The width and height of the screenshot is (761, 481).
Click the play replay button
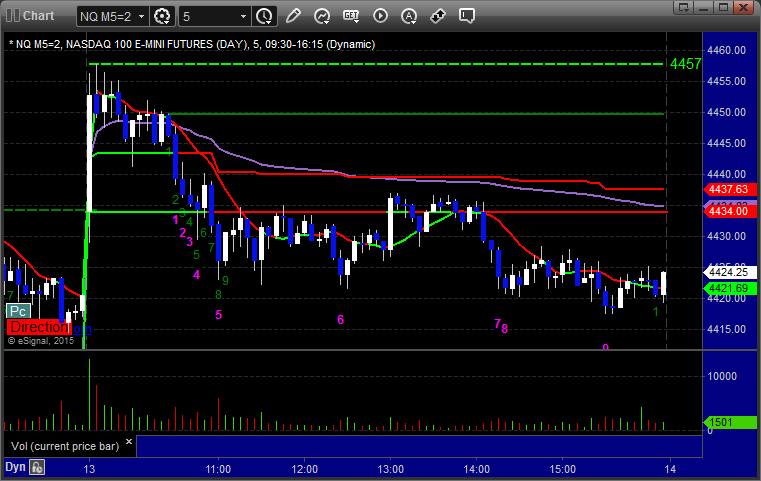380,16
